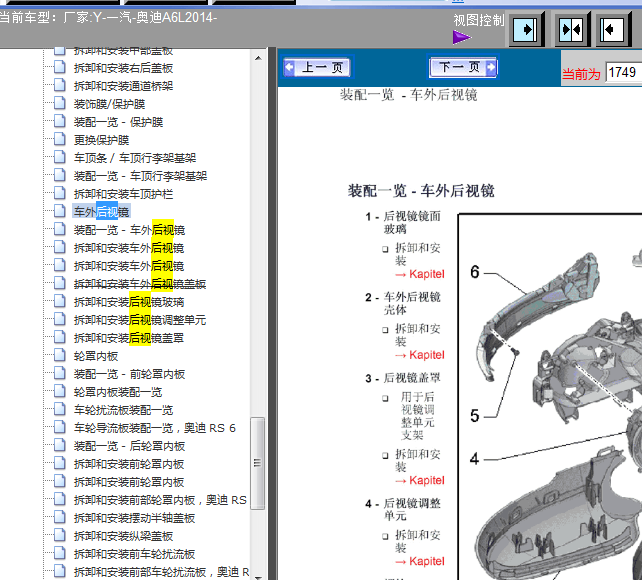Select tree item 装配一览 - 前轮罩内板

coord(129,374)
